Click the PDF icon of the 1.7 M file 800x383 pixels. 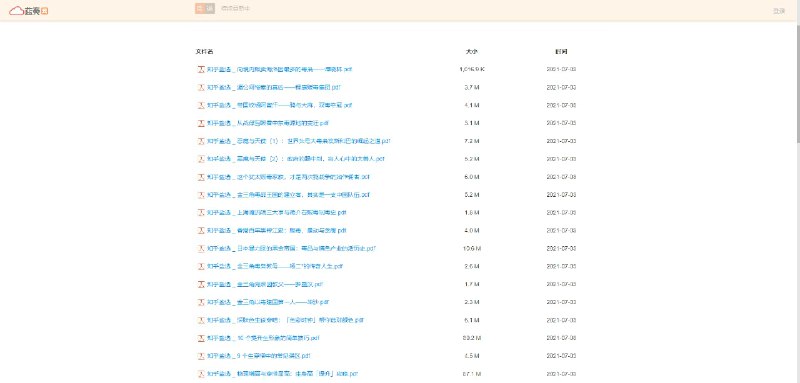coord(201,284)
